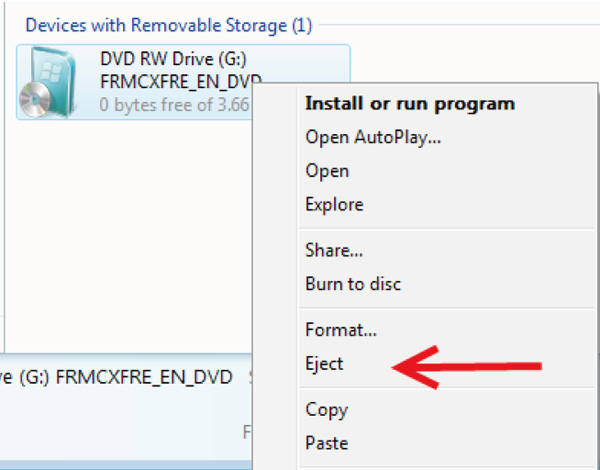Select the FRMCXFRE_EN_DVD volume label in tile
Screen dimensions: 600x470
181,81
